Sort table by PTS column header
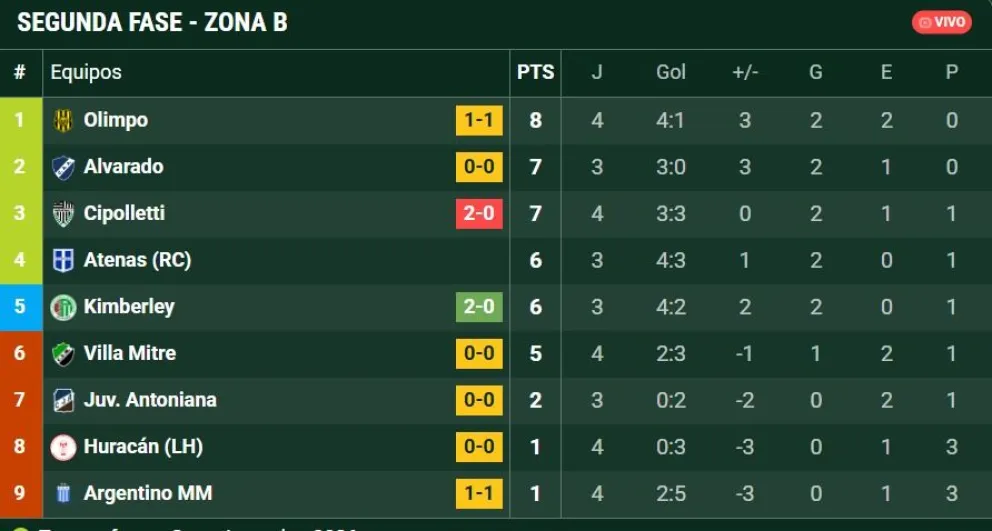992x531 pixels. point(535,72)
